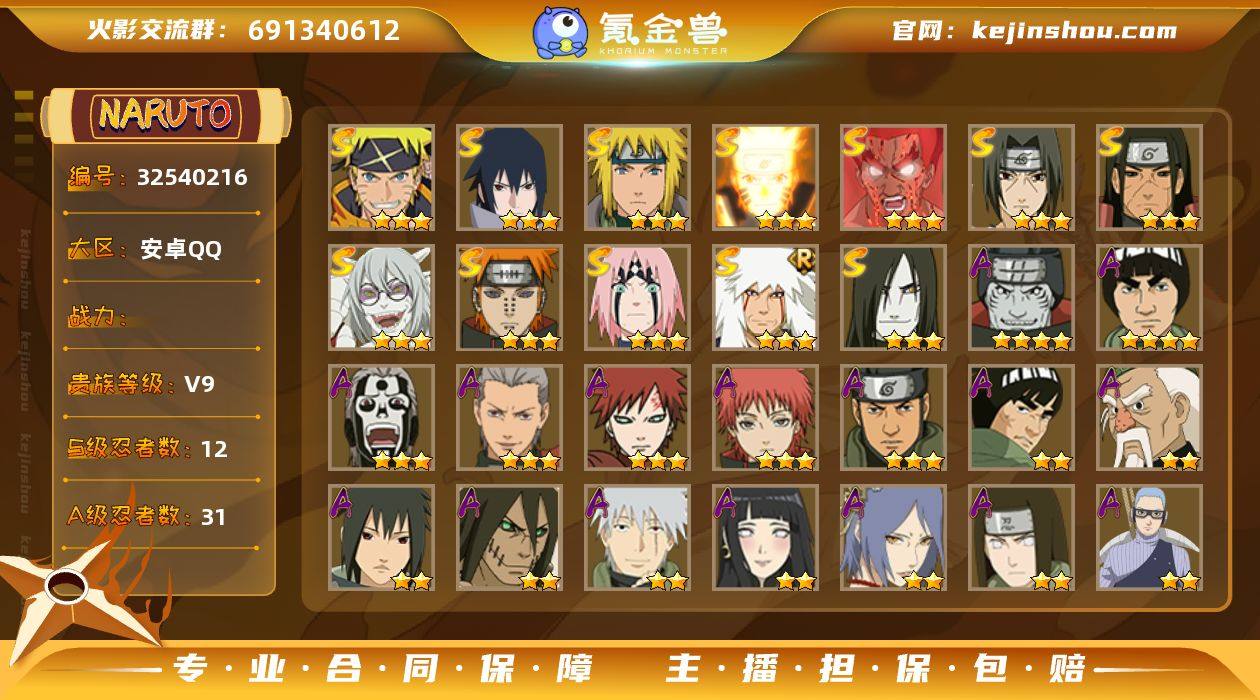Screen dimensions: 1260x700
Task: Pick the pink-haired Sakura portrait
Action: coord(637,298)
